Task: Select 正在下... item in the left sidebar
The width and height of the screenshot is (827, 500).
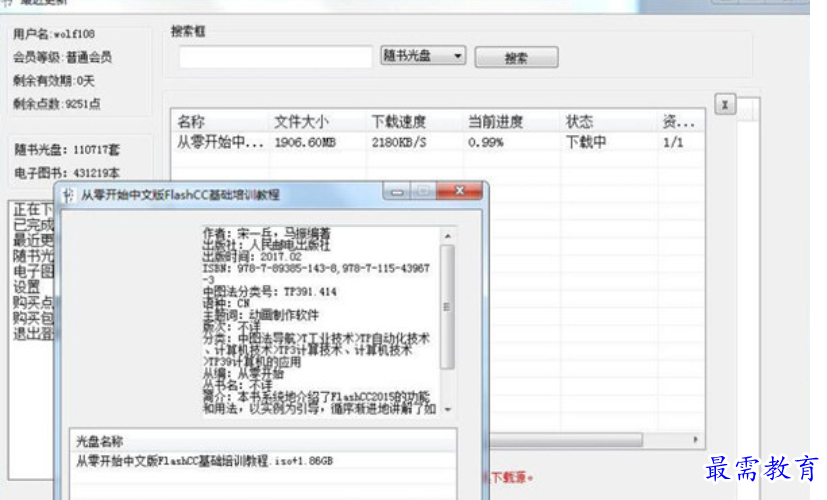Action: tap(33, 209)
